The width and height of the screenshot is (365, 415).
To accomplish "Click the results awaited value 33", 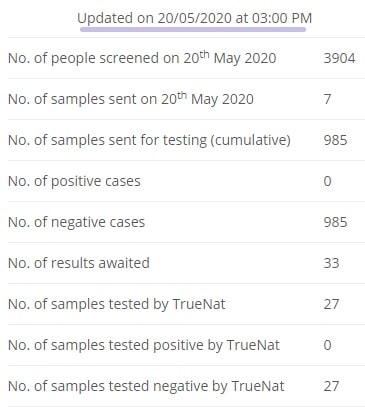I will 331,263.
